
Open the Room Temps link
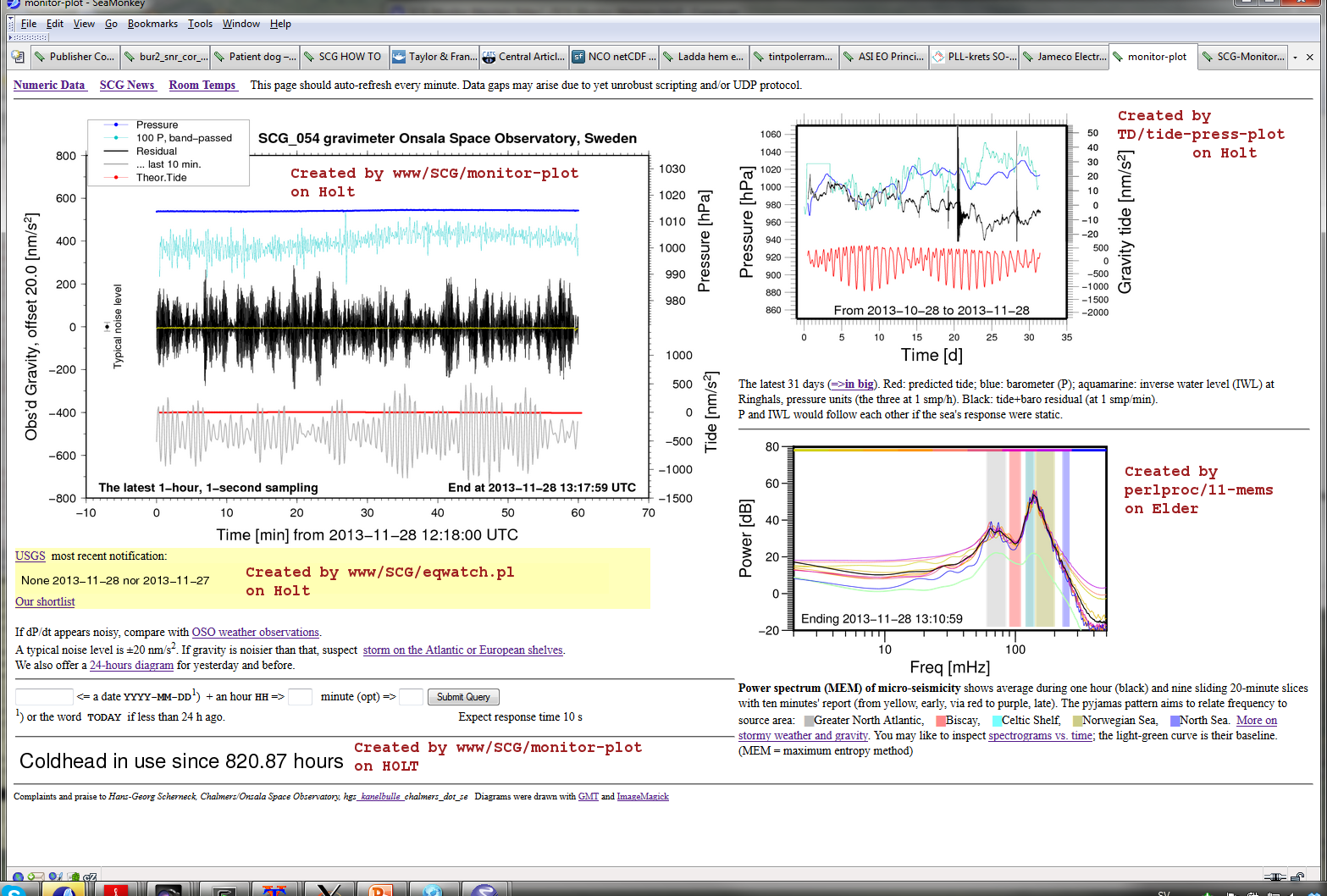pos(202,85)
